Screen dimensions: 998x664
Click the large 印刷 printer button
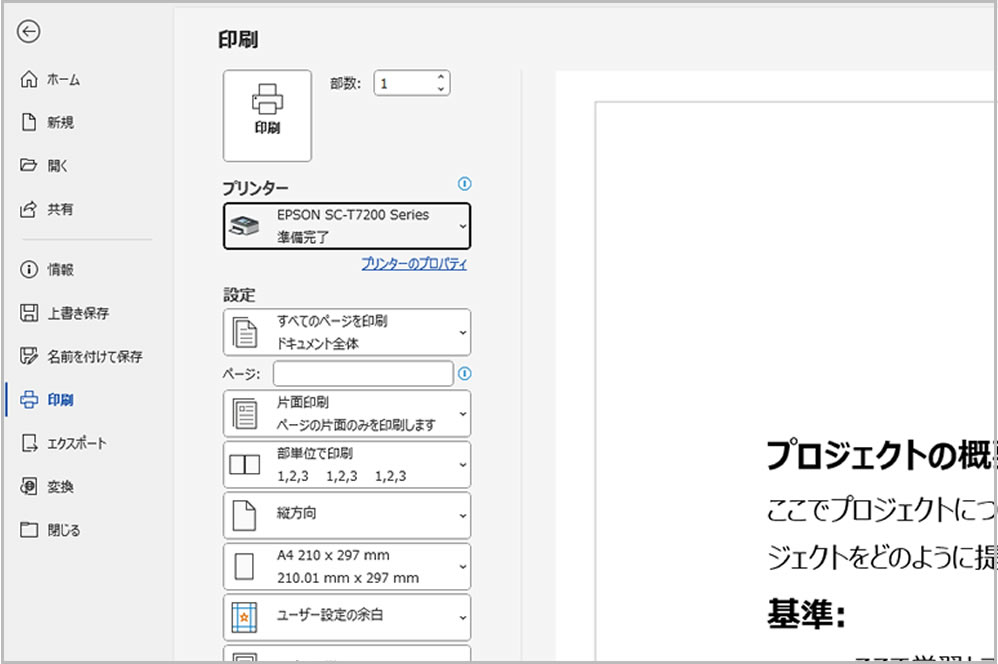pyautogui.click(x=267, y=115)
